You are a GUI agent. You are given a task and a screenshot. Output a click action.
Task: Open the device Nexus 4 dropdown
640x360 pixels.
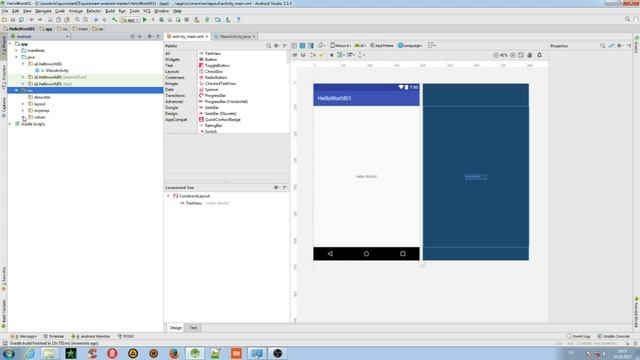[x=340, y=46]
